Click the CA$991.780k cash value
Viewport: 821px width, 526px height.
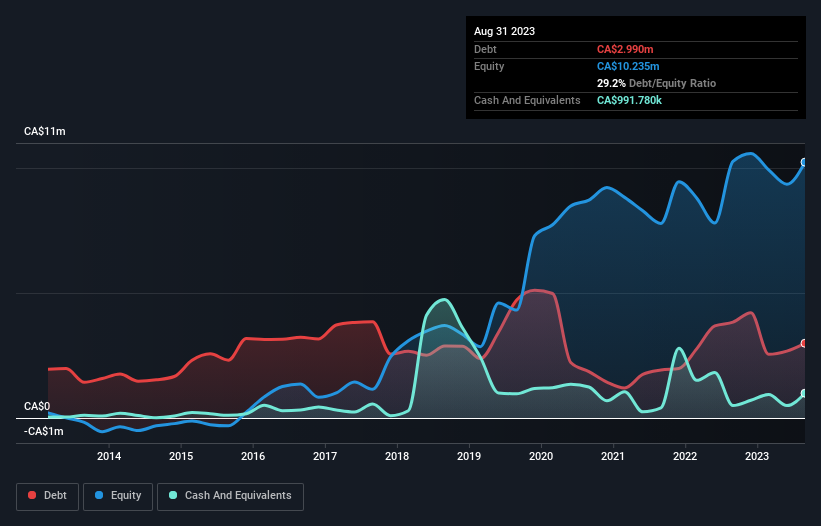click(x=629, y=100)
